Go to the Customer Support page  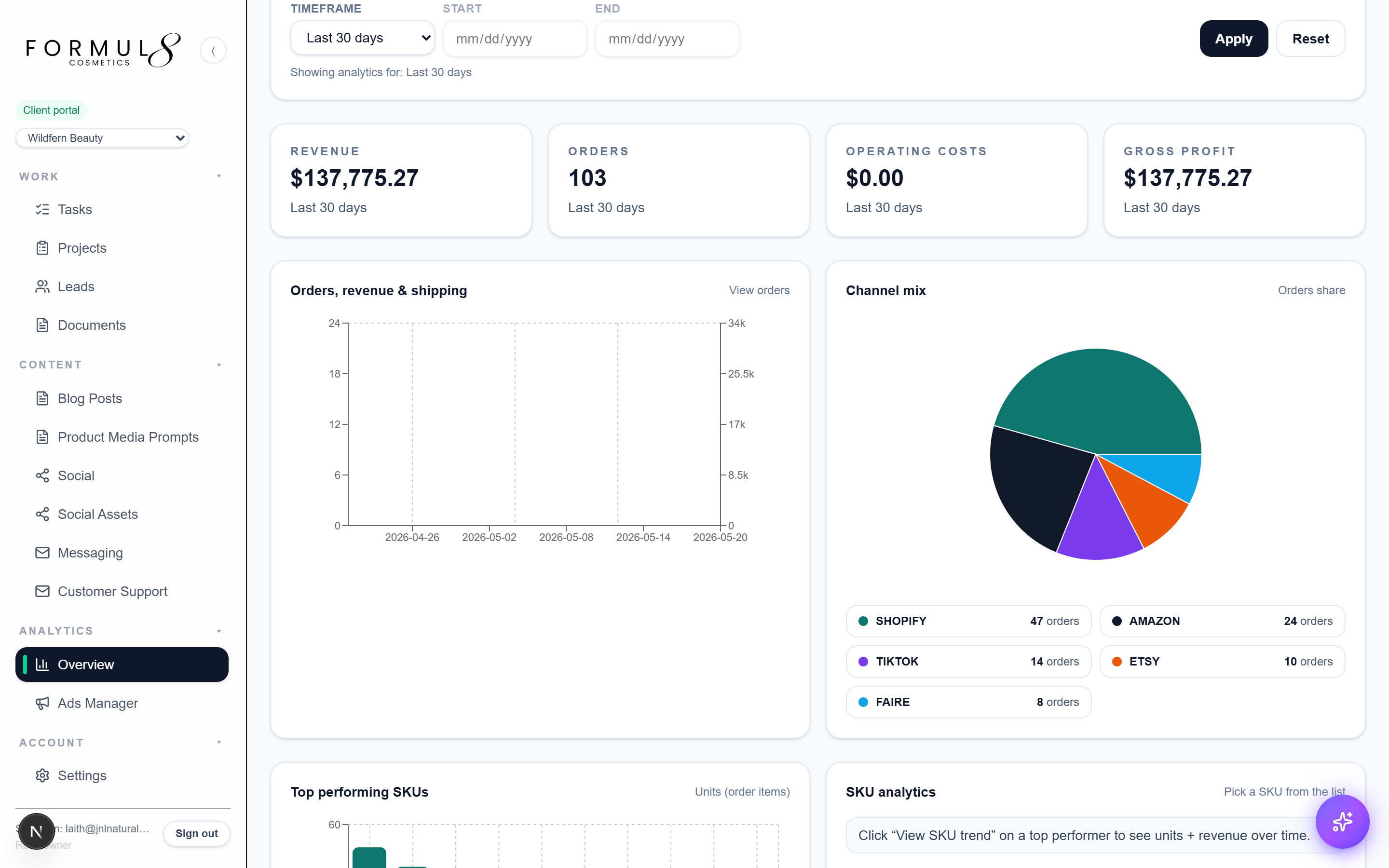point(122,591)
